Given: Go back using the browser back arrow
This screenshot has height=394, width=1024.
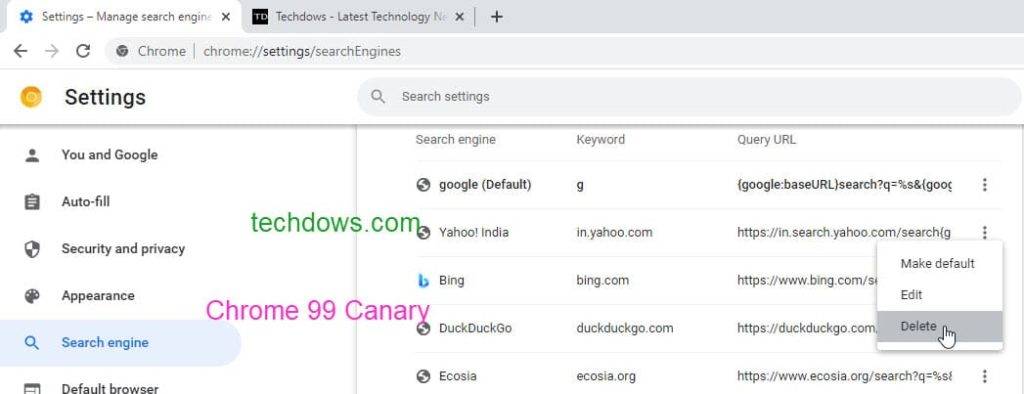Looking at the screenshot, I should click(x=20, y=51).
